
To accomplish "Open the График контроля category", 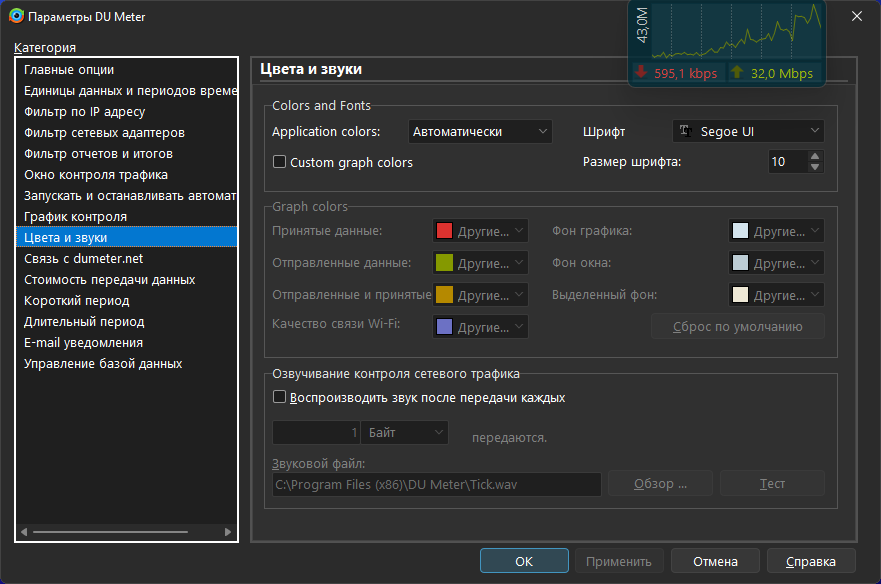I will coord(75,217).
